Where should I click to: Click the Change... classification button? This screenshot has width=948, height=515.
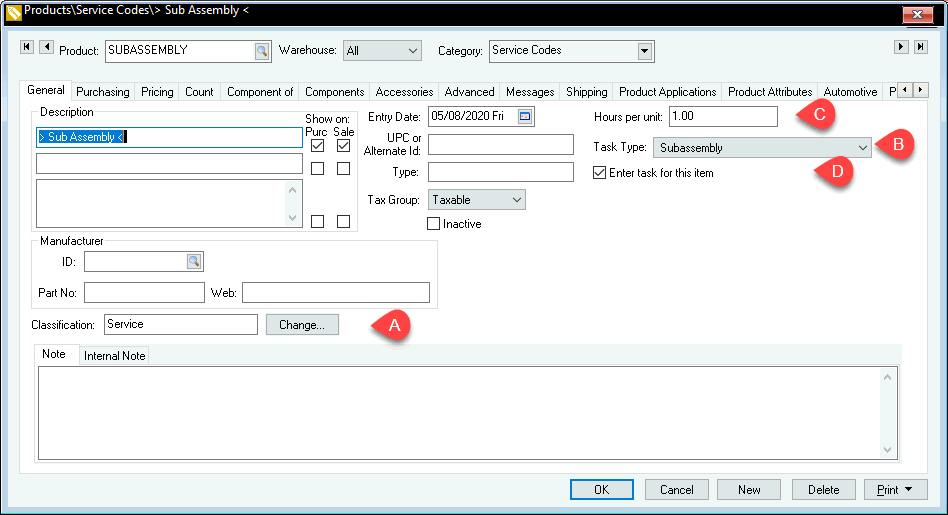(302, 325)
